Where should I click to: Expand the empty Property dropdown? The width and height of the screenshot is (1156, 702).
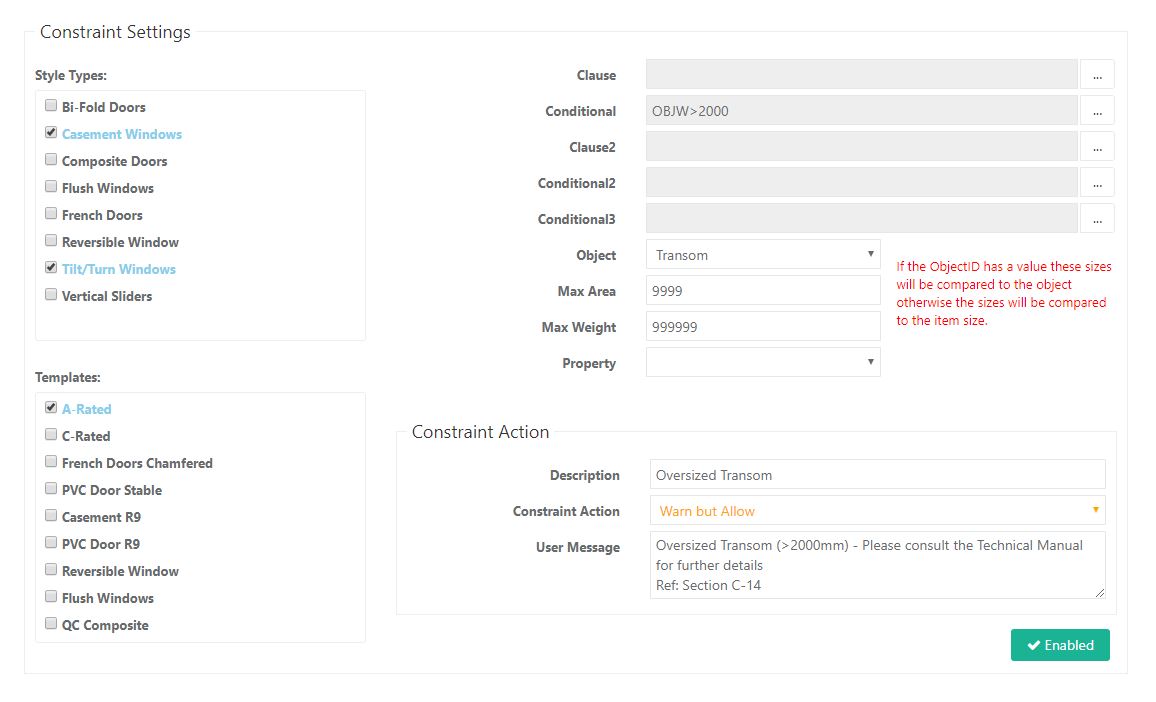pyautogui.click(x=763, y=362)
